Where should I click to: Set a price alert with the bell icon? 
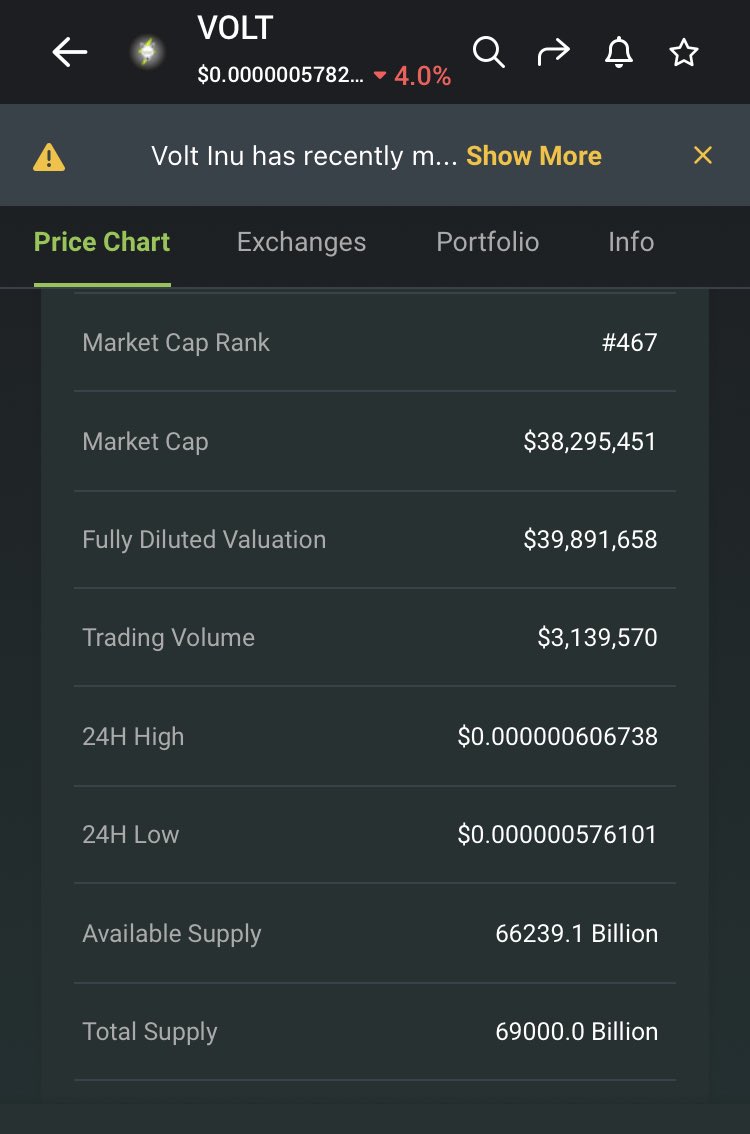[x=619, y=53]
